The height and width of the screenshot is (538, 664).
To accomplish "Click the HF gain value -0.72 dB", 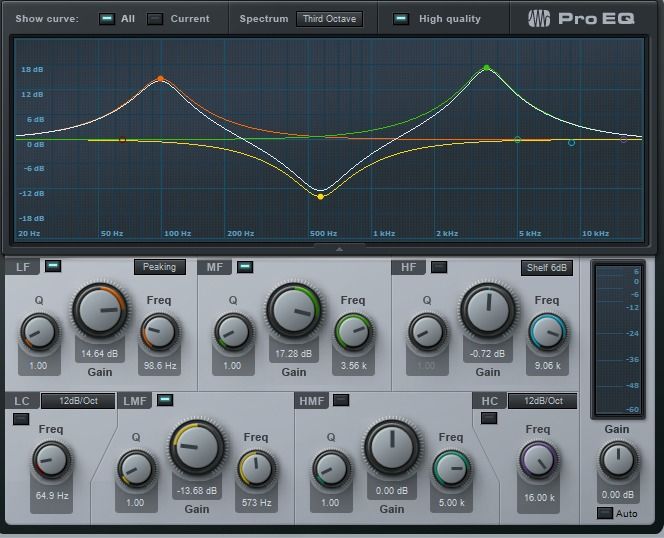I will (487, 353).
